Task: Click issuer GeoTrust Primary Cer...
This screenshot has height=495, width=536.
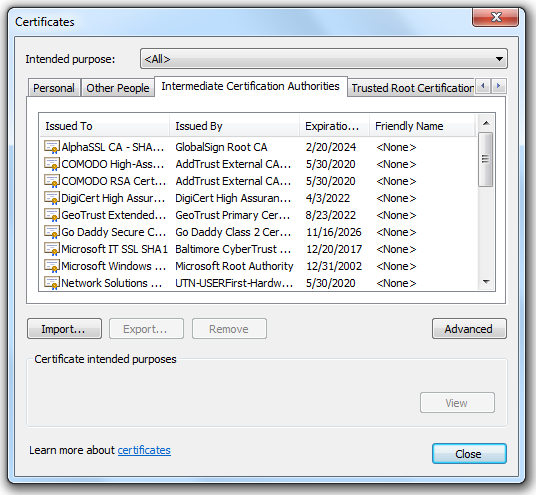Action: pos(232,215)
